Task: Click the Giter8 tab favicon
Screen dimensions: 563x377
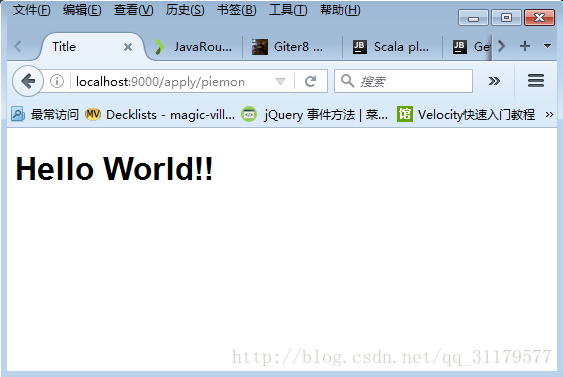Action: [x=260, y=47]
